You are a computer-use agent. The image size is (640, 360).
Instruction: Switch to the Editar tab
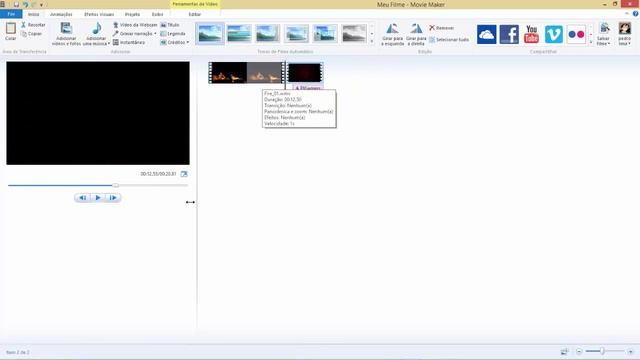(x=195, y=14)
